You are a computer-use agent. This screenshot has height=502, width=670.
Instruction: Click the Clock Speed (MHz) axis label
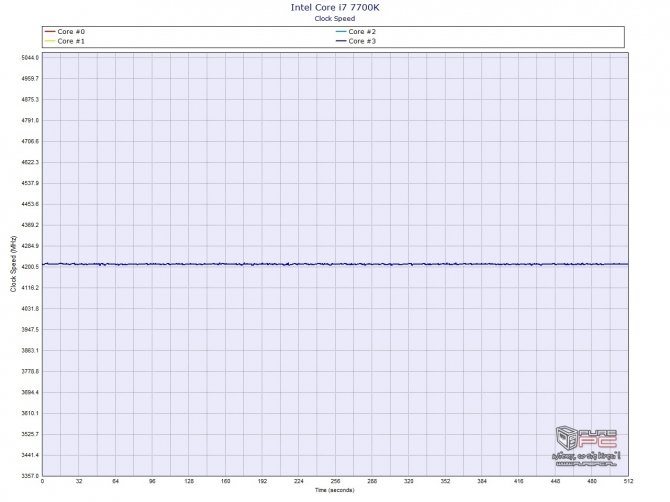[13, 264]
